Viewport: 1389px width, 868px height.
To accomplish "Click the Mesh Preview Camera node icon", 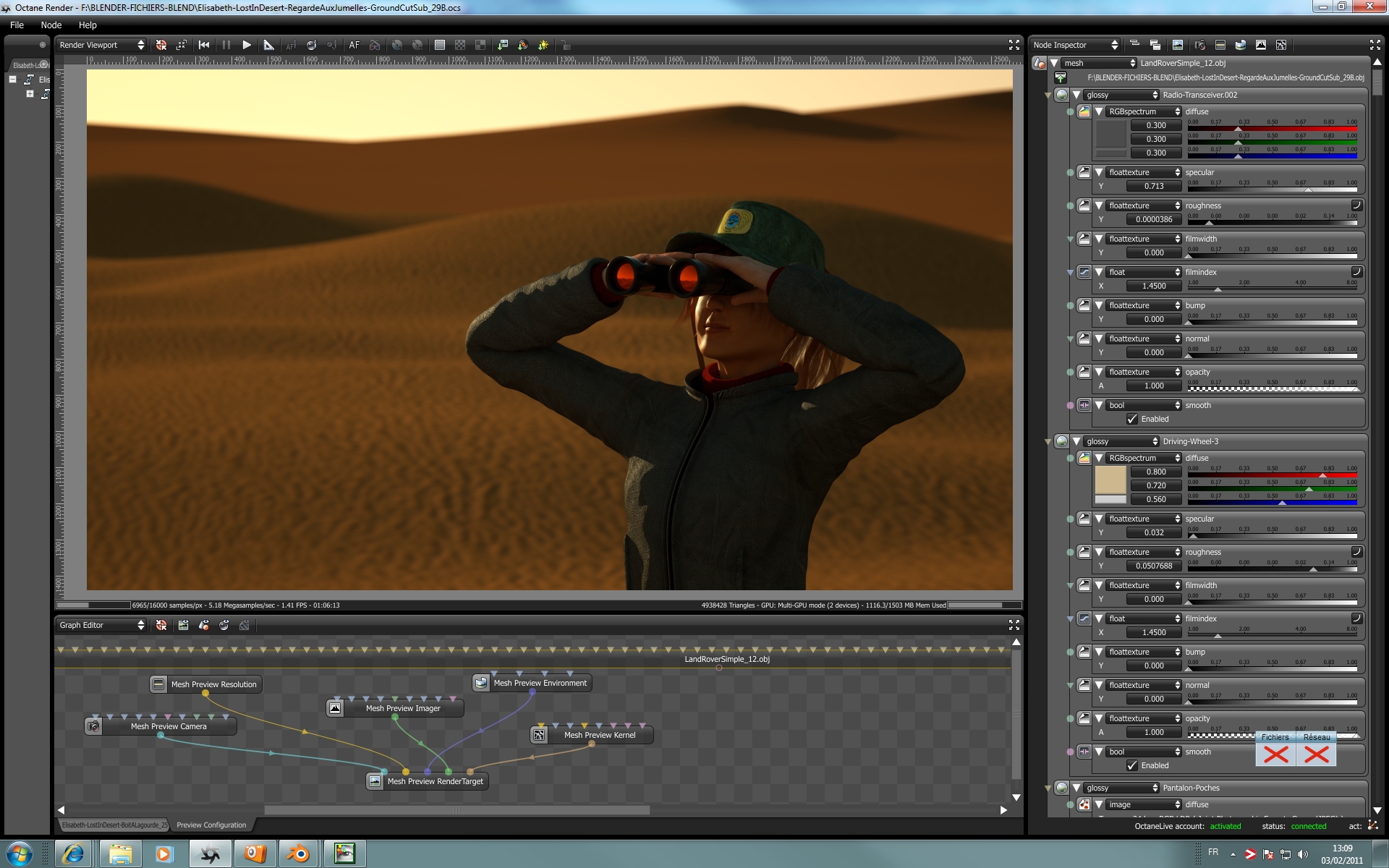I will point(93,726).
